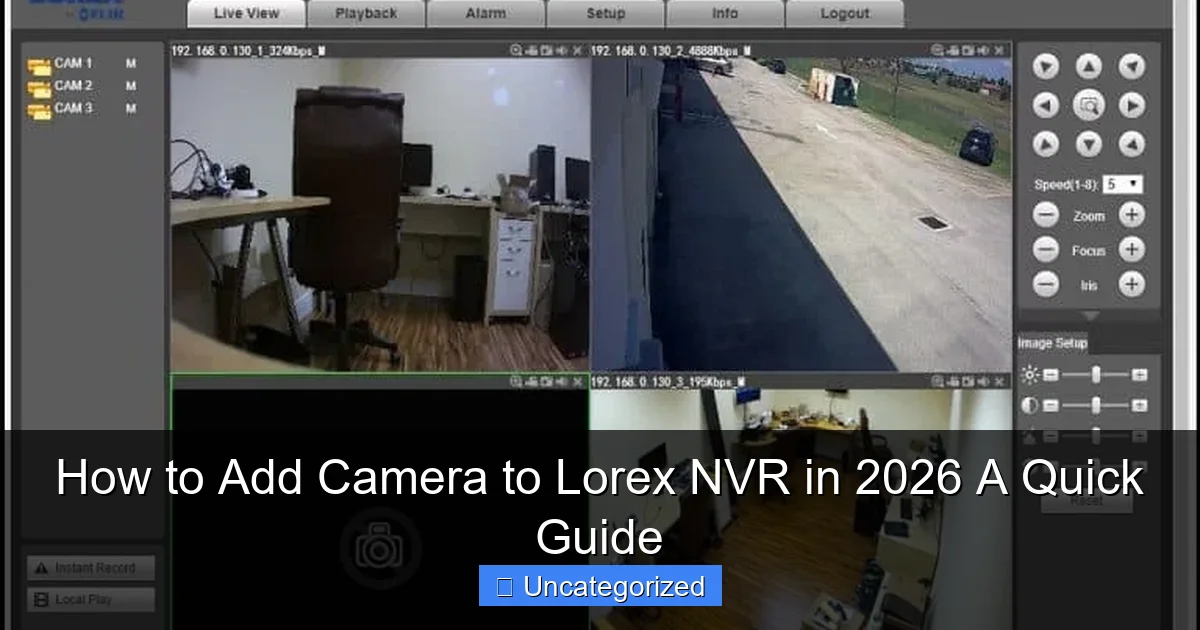Open the Speed(1-8) dropdown

(1123, 183)
